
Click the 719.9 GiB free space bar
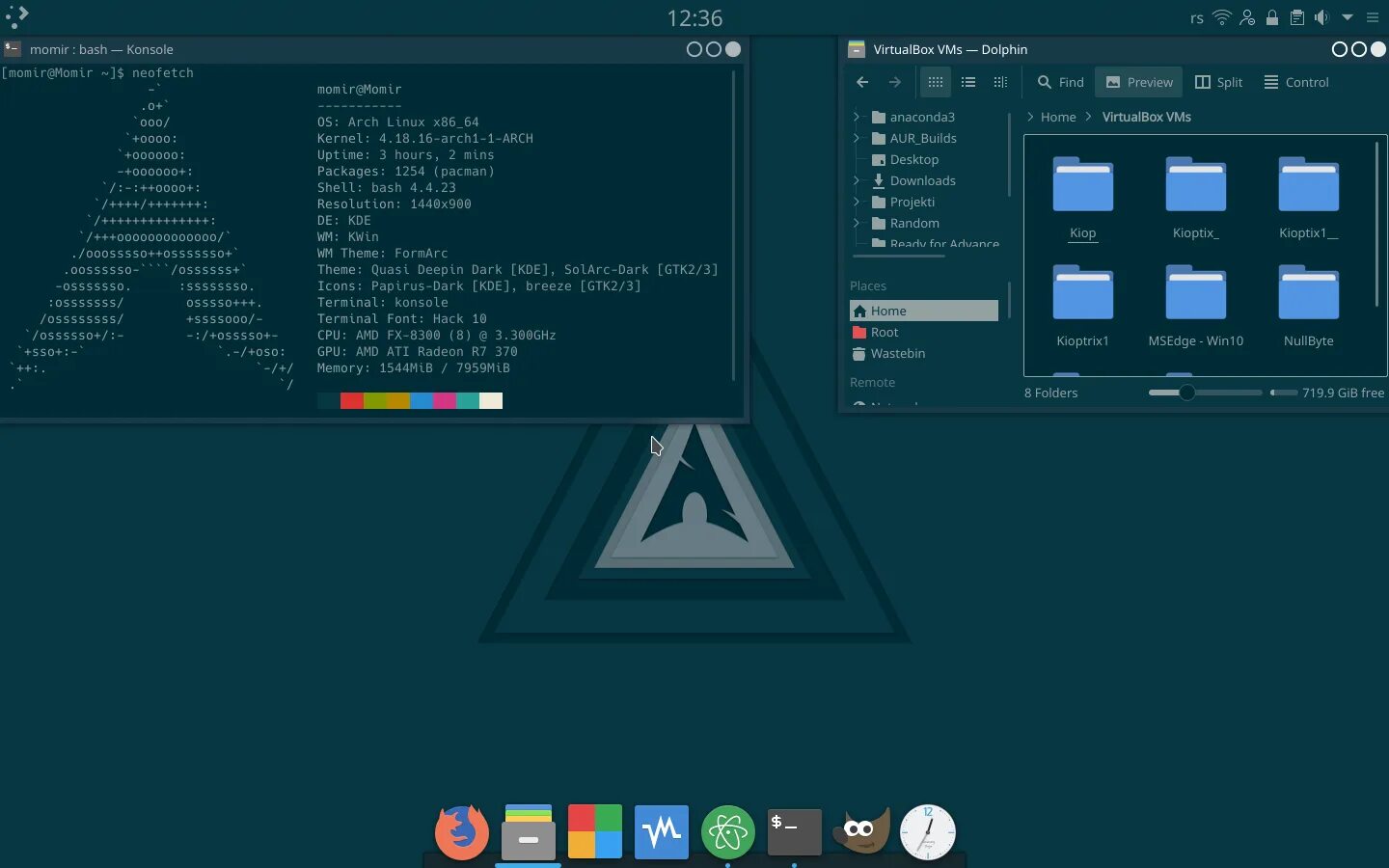pyautogui.click(x=1283, y=393)
